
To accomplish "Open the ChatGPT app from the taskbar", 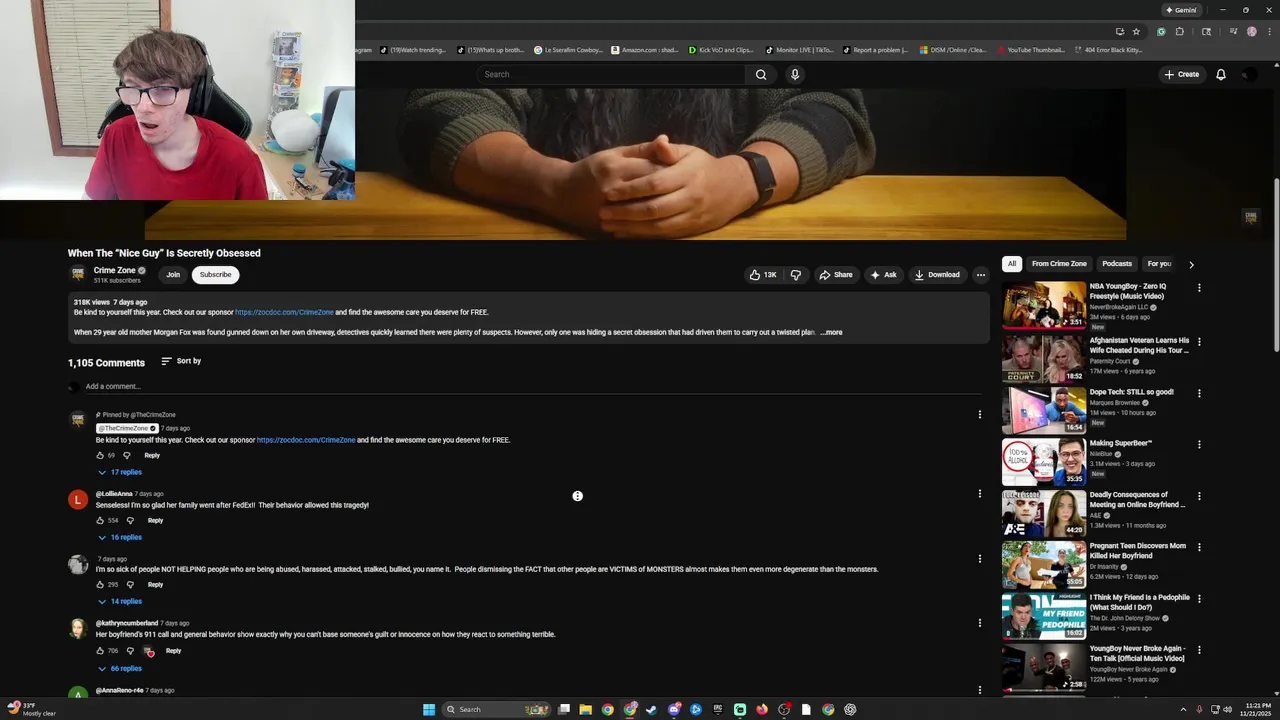I will tap(850, 710).
